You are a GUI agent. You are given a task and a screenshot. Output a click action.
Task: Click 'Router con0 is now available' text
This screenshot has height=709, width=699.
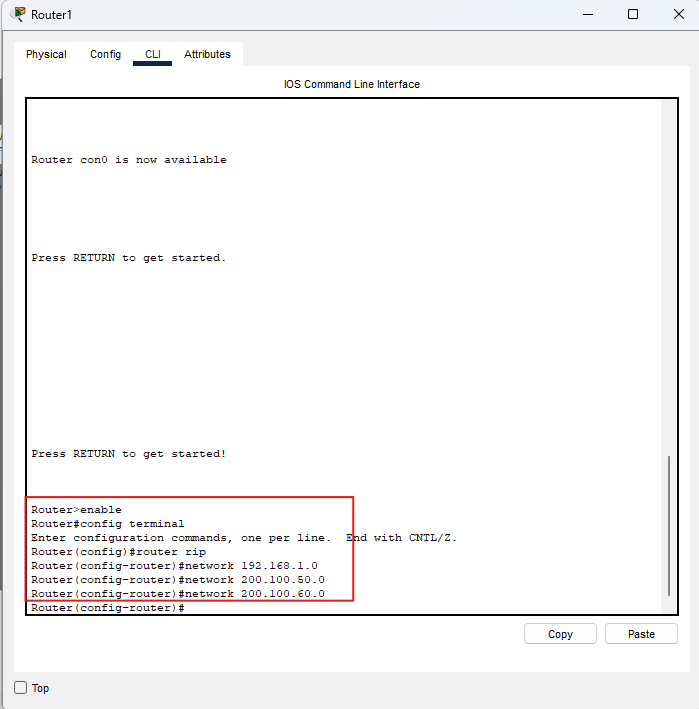click(x=129, y=160)
